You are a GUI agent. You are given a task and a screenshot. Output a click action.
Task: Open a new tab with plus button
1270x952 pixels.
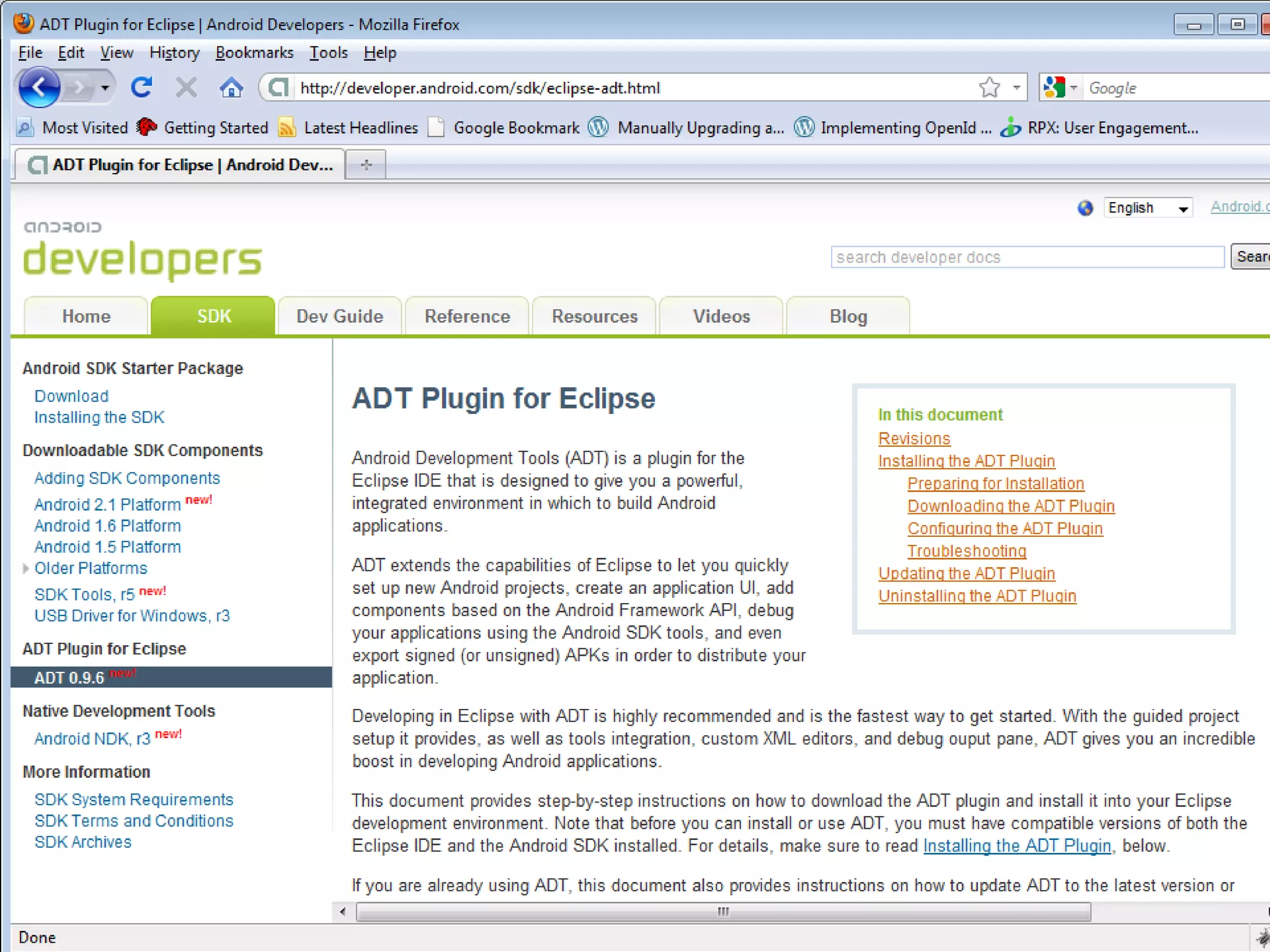click(x=366, y=165)
